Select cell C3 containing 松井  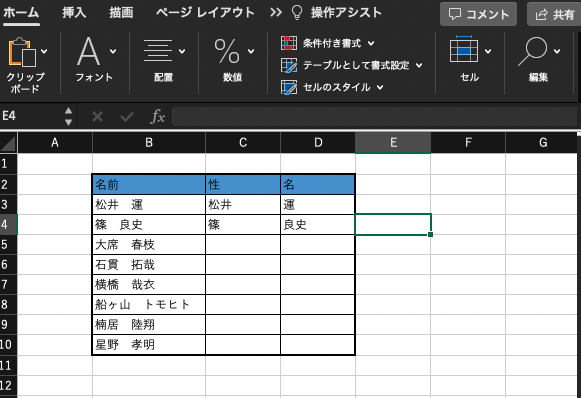pyautogui.click(x=243, y=204)
